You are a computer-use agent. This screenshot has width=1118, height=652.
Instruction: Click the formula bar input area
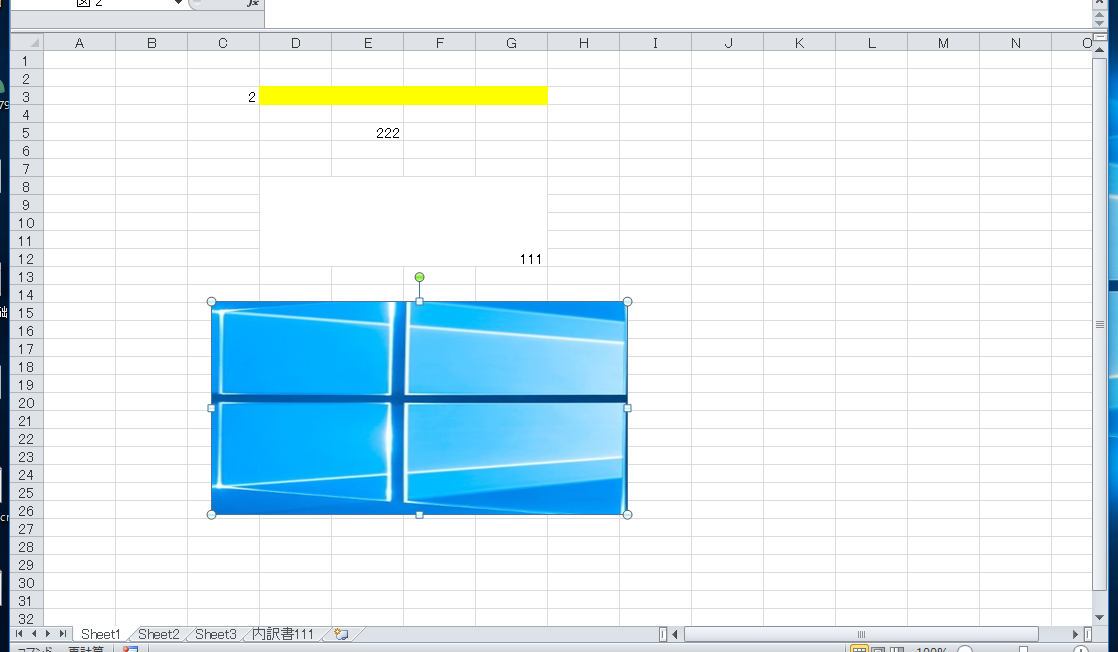[677, 13]
